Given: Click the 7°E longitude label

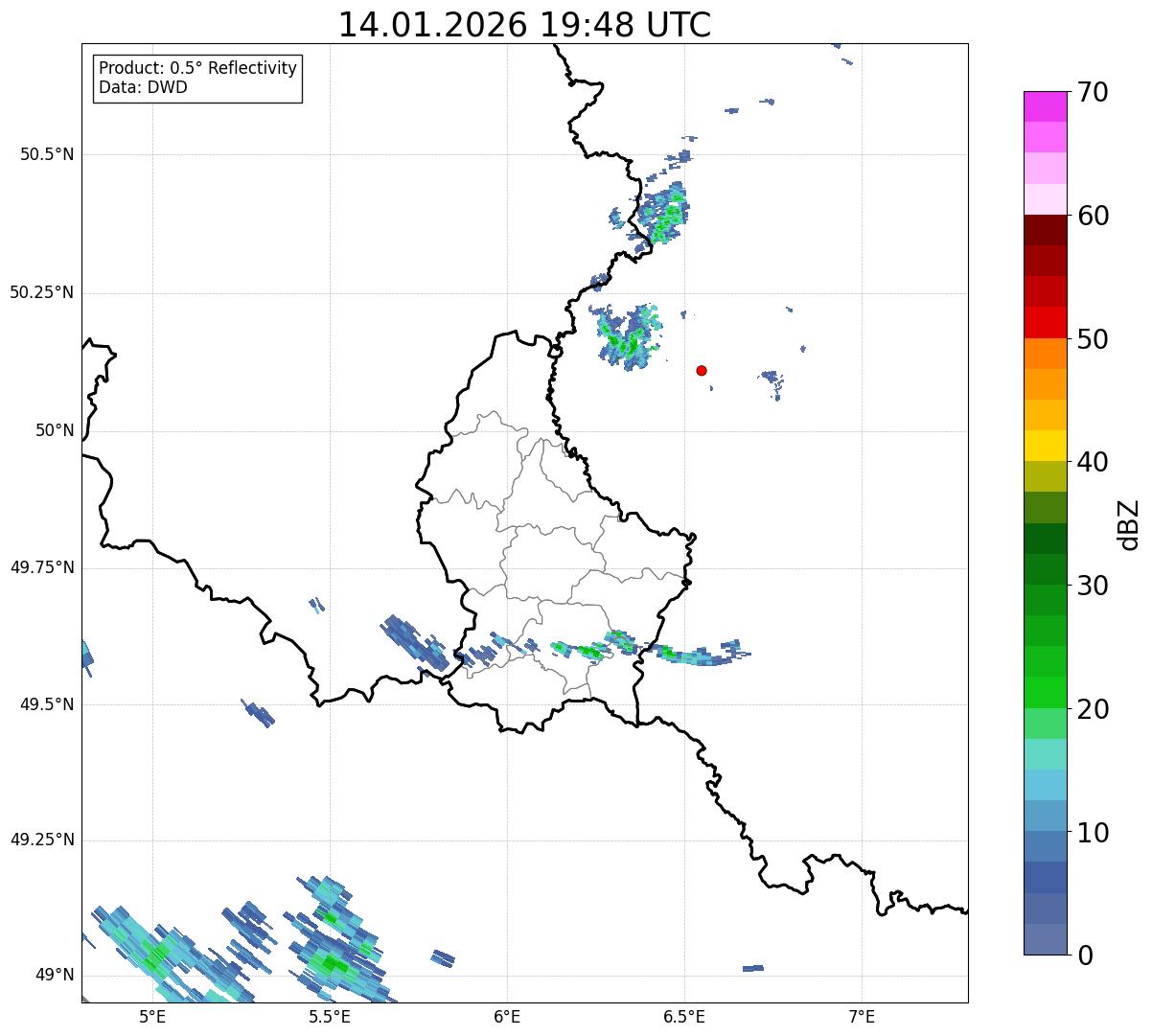Looking at the screenshot, I should pyautogui.click(x=863, y=1016).
